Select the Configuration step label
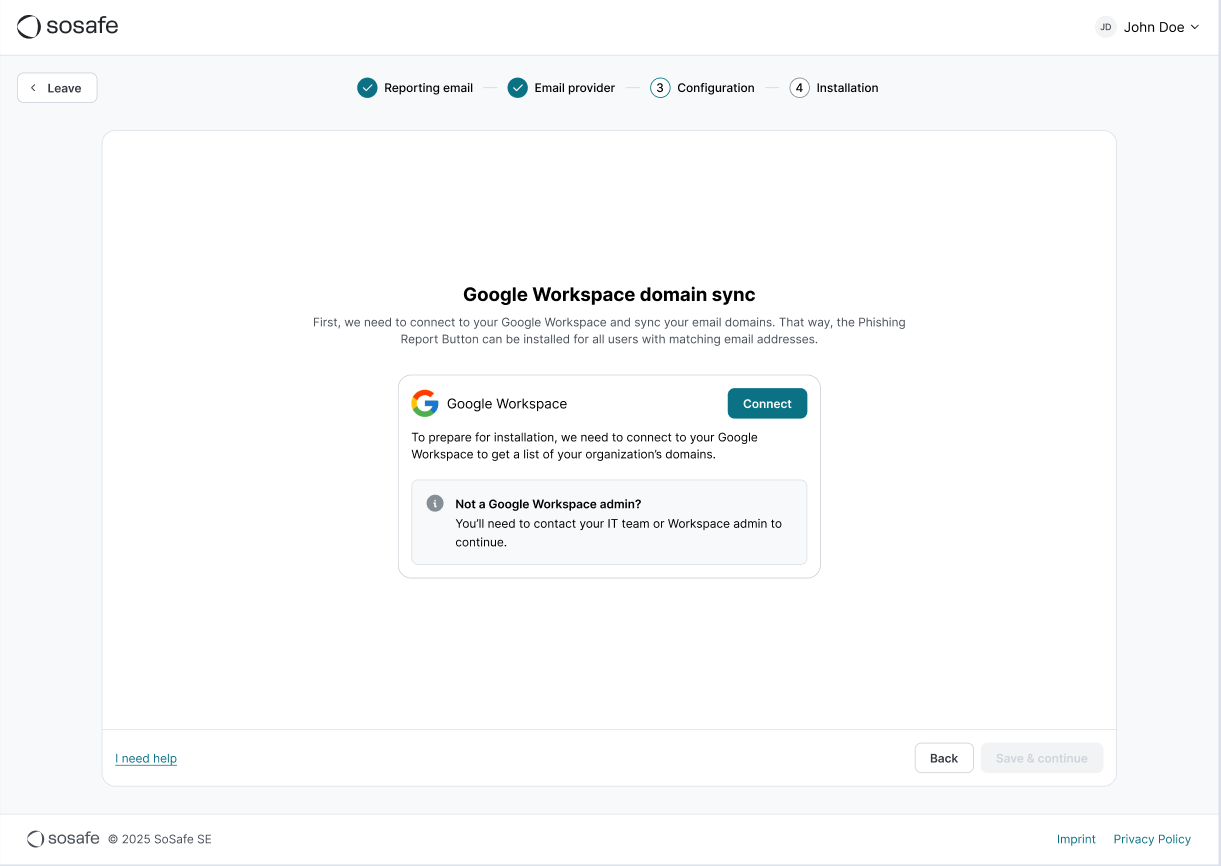Screen dimensions: 1221x866 [715, 88]
